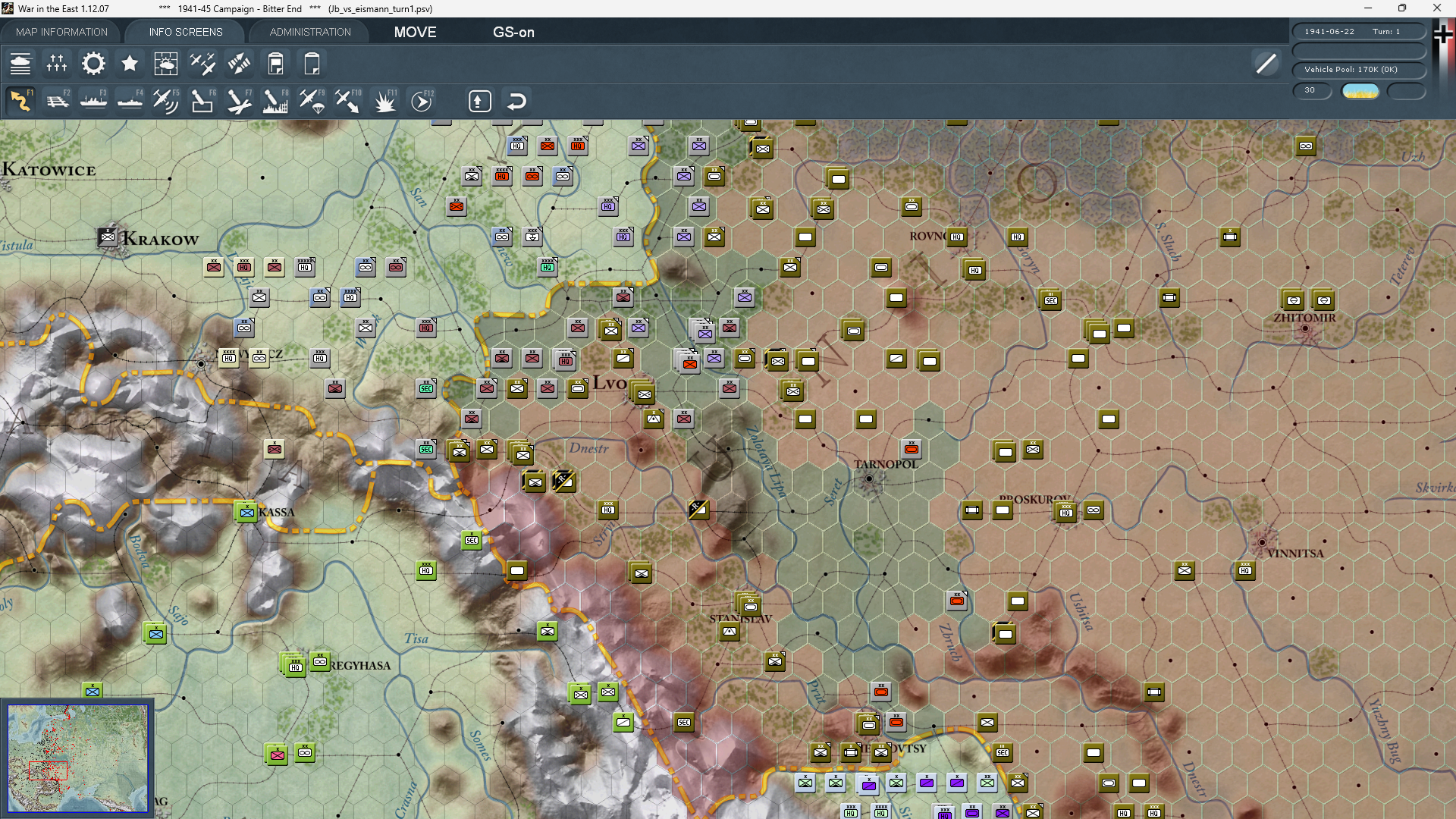Select the two units at Zhitomir
This screenshot has width=1456, height=819.
[1308, 300]
